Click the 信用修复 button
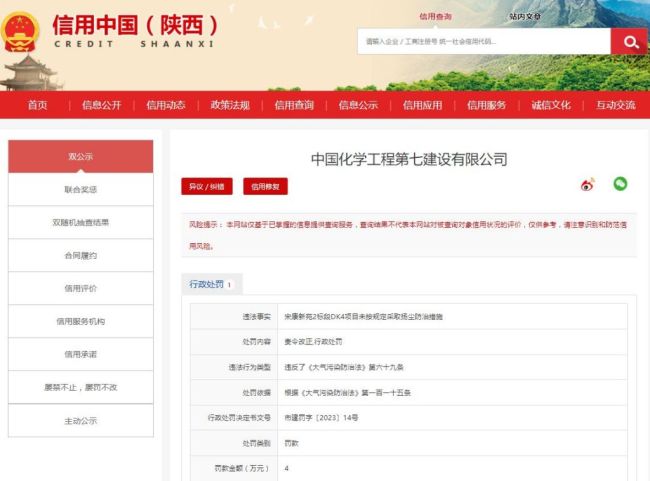 [x=265, y=186]
